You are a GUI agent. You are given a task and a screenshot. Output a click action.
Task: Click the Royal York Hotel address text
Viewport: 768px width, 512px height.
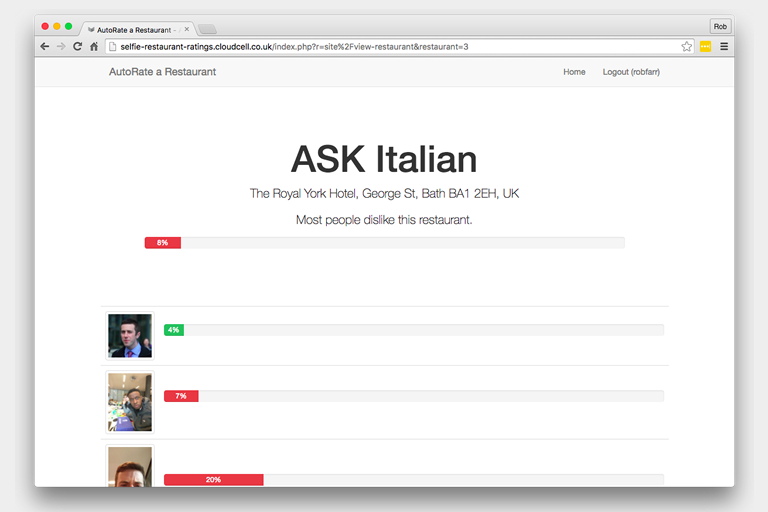pos(384,194)
